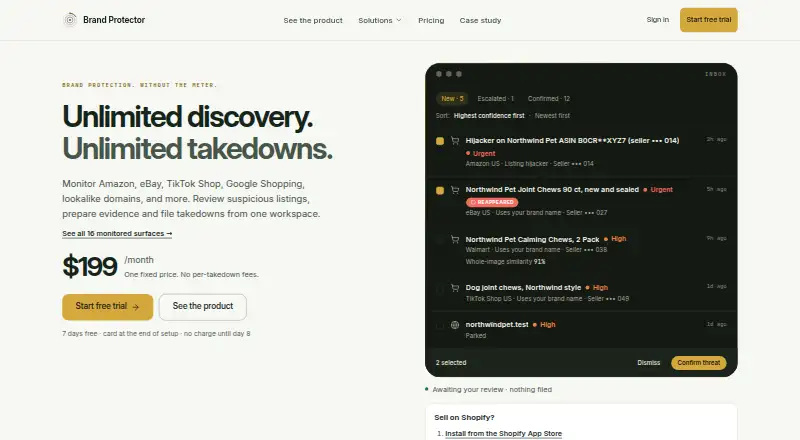Click Amazon US · Listing hijacker details line
This screenshot has width=800, height=440.
click(x=530, y=164)
